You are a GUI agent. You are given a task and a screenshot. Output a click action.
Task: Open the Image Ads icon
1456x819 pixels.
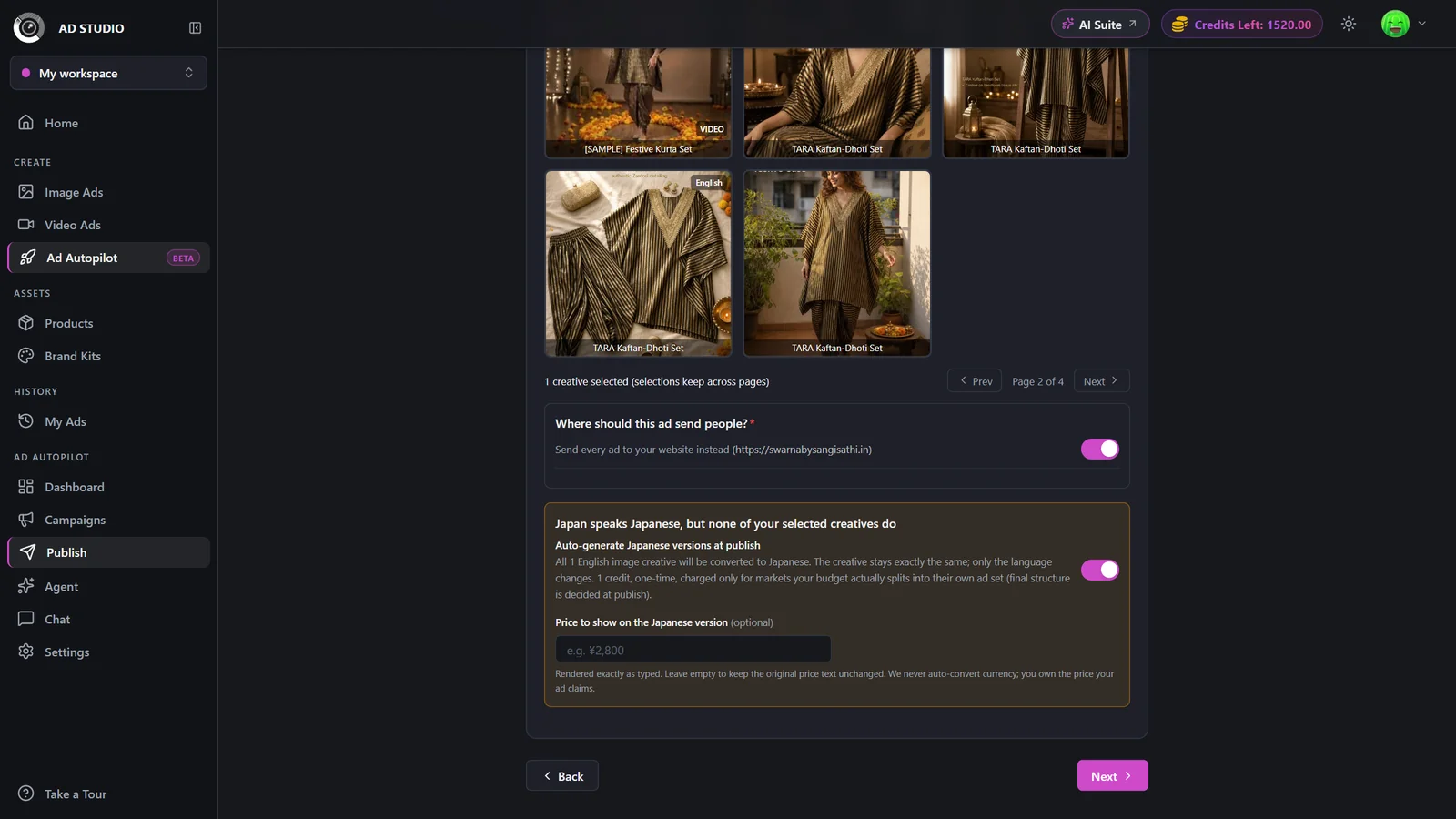[x=26, y=192]
